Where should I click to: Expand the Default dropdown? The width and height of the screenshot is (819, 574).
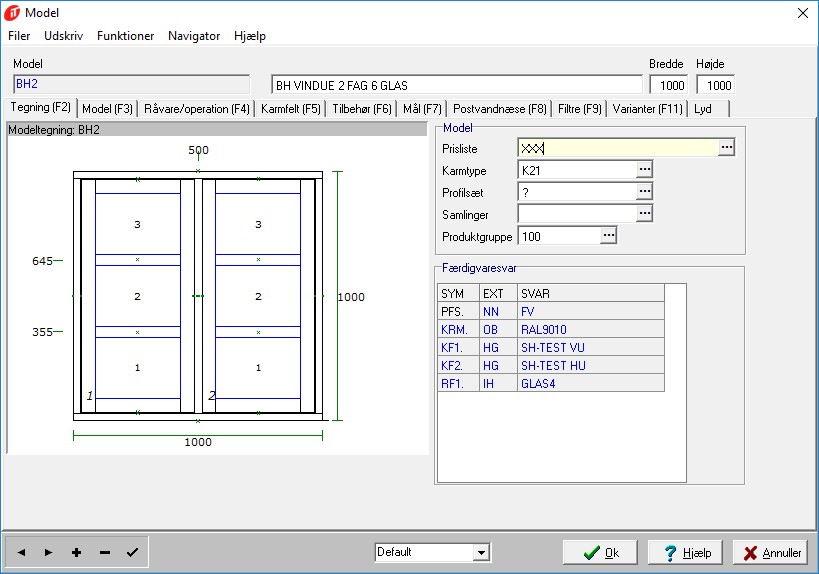482,552
